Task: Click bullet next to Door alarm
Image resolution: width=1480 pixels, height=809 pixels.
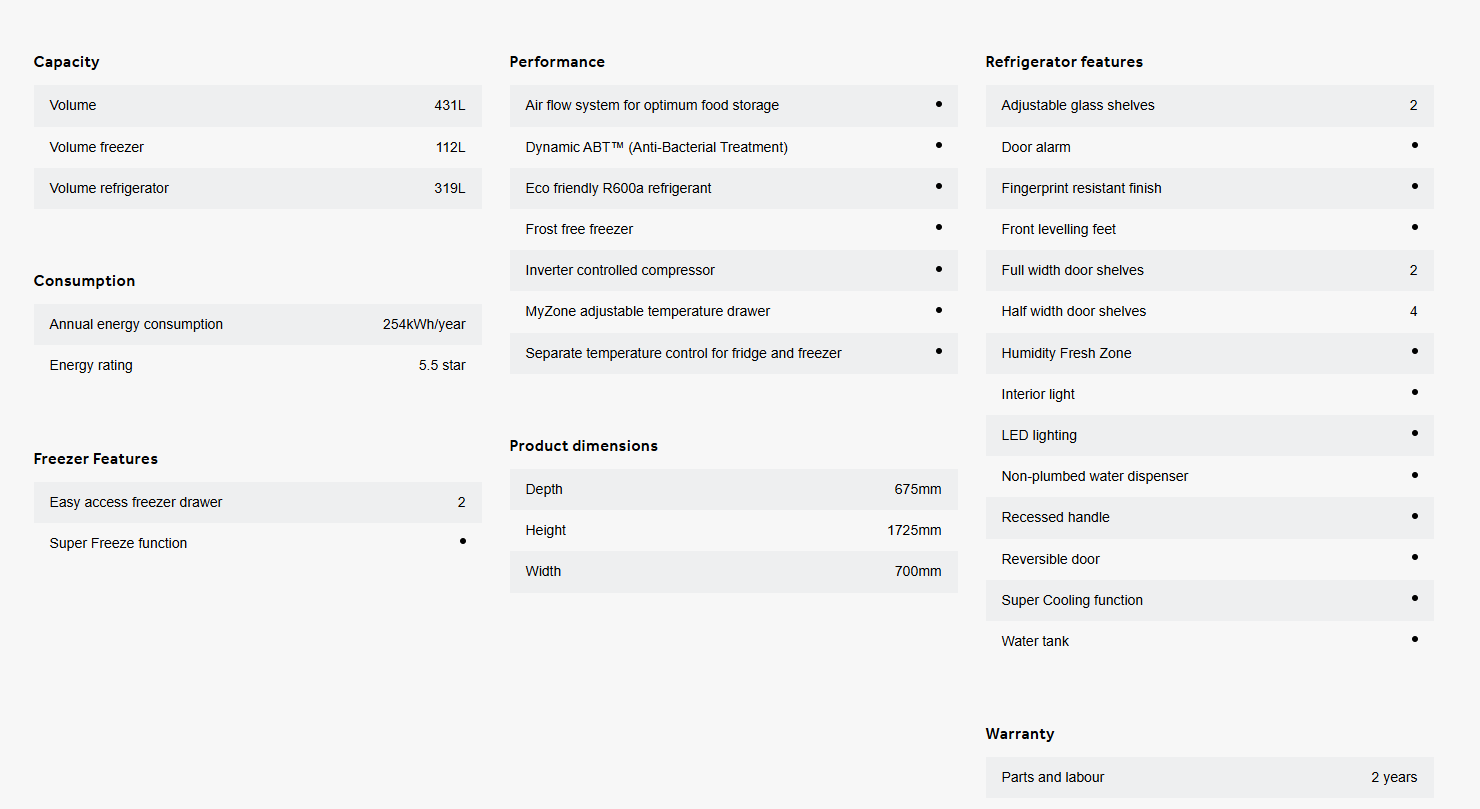Action: 1414,145
